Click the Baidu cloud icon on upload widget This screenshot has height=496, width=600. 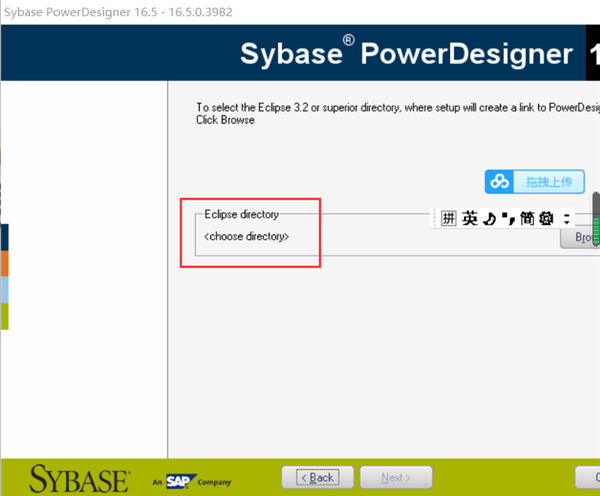(x=500, y=182)
